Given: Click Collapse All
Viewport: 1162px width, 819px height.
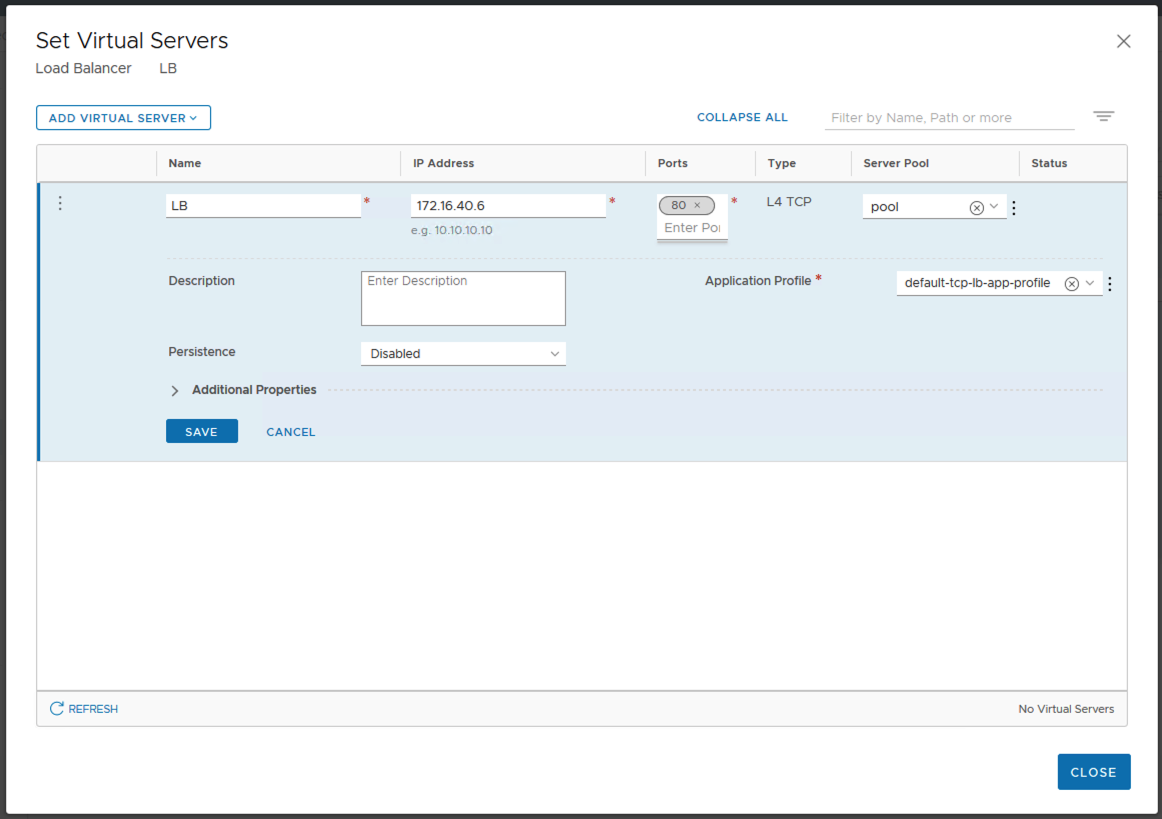Looking at the screenshot, I should pos(742,117).
